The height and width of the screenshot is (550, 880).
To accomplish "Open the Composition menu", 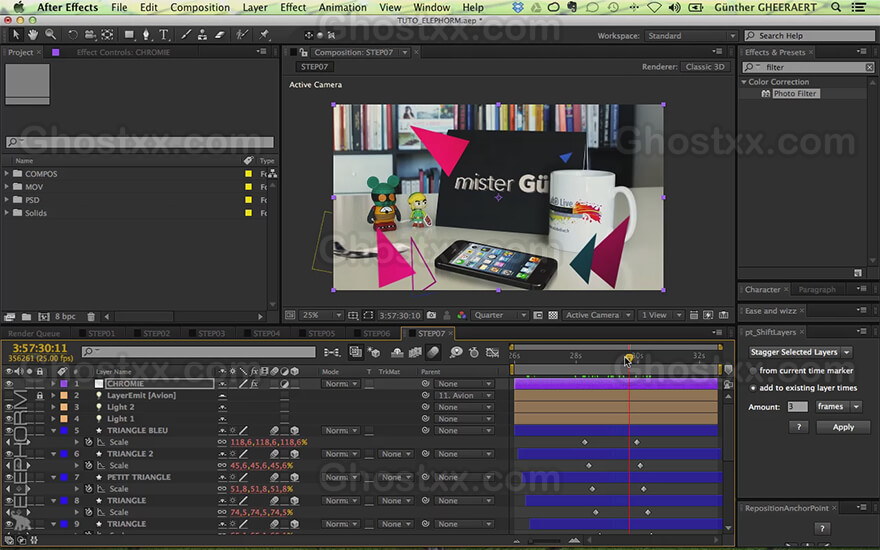I will click(x=200, y=7).
